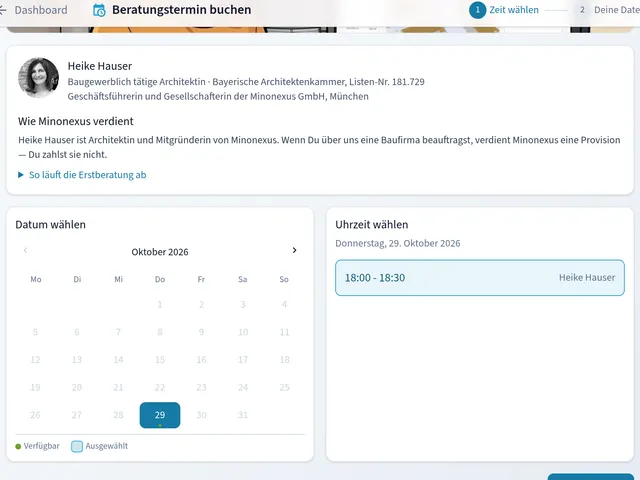Viewport: 640px width, 480px height.
Task: Go to previous month before Oktober 2026
Action: tap(25, 250)
